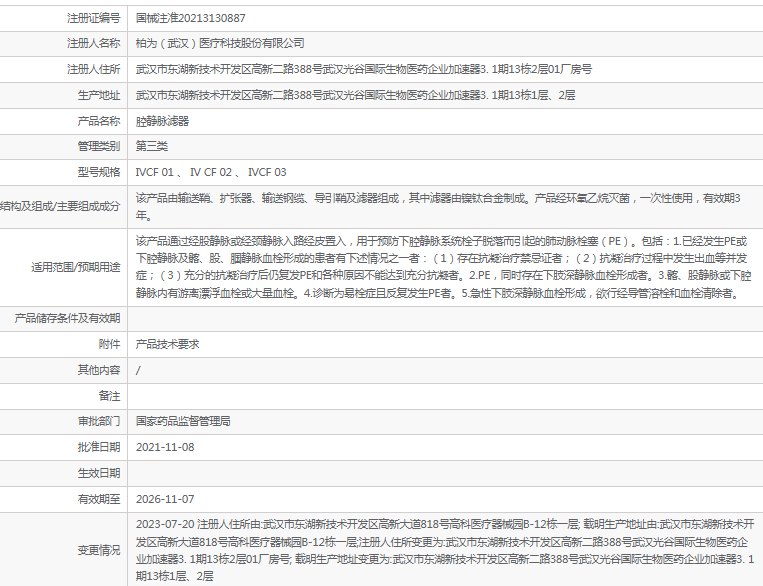Select the 备注 label
This screenshot has width=763, height=586.
click(x=109, y=396)
